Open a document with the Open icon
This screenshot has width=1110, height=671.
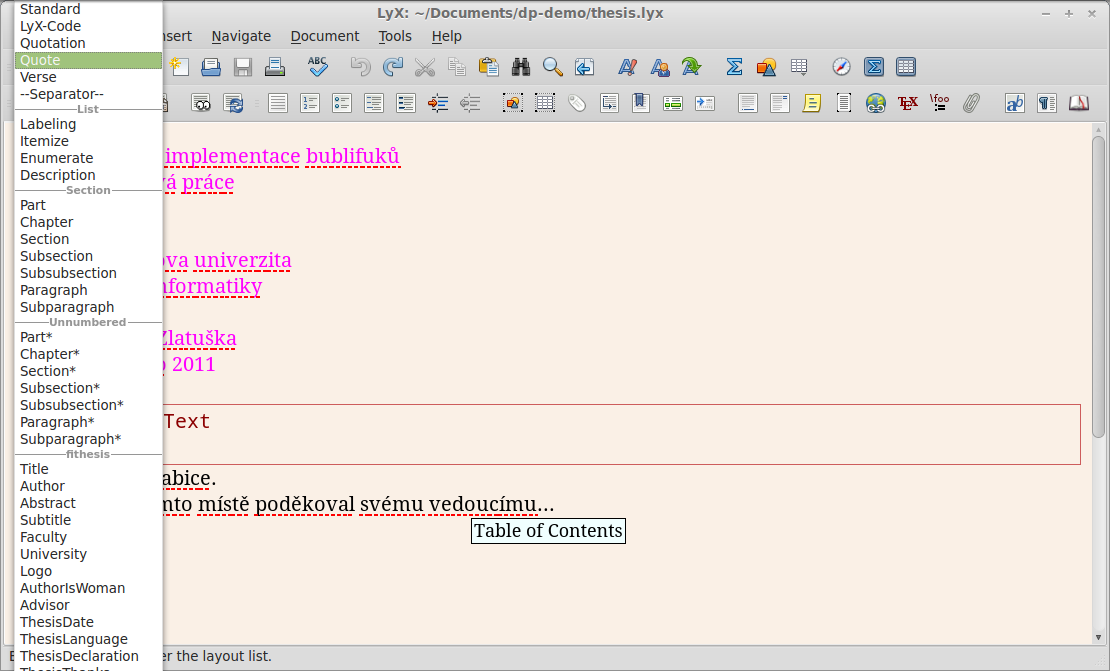point(211,67)
